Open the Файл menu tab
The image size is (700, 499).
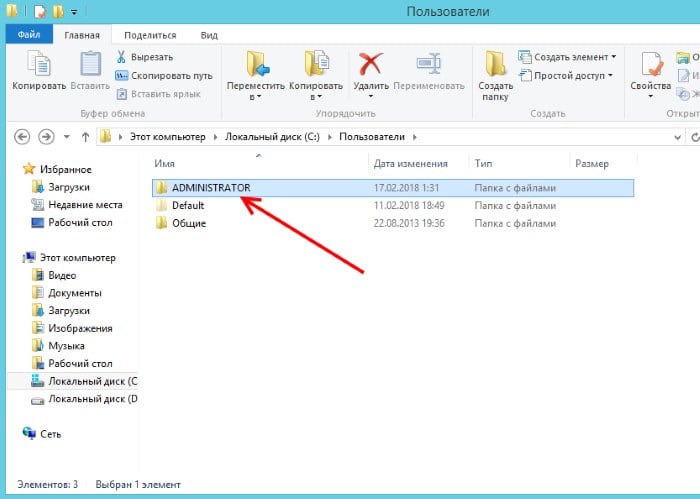click(x=28, y=34)
